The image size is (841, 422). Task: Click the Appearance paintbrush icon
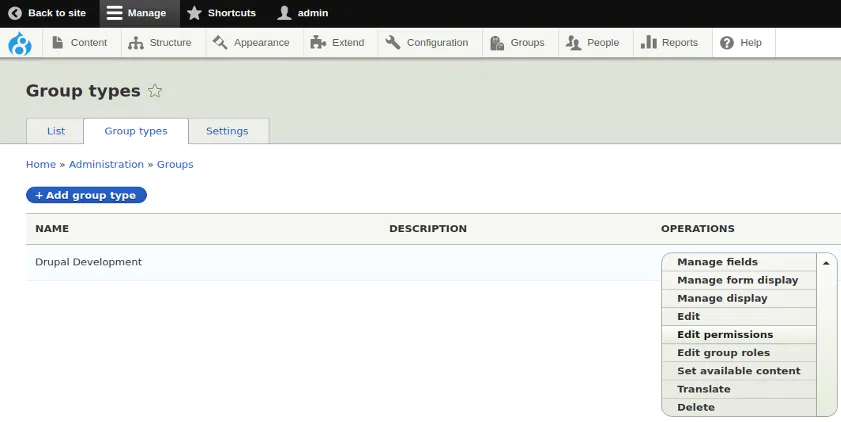[x=220, y=42]
